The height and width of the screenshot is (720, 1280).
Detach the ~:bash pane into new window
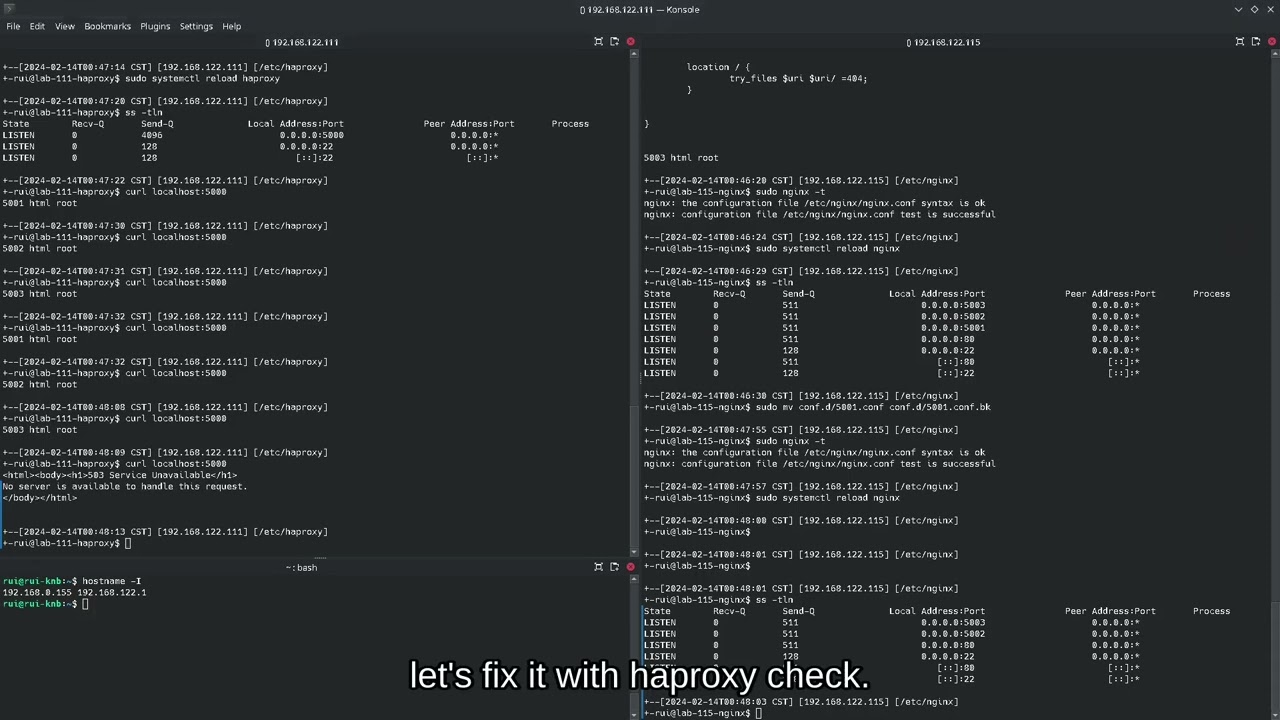pyautogui.click(x=614, y=567)
